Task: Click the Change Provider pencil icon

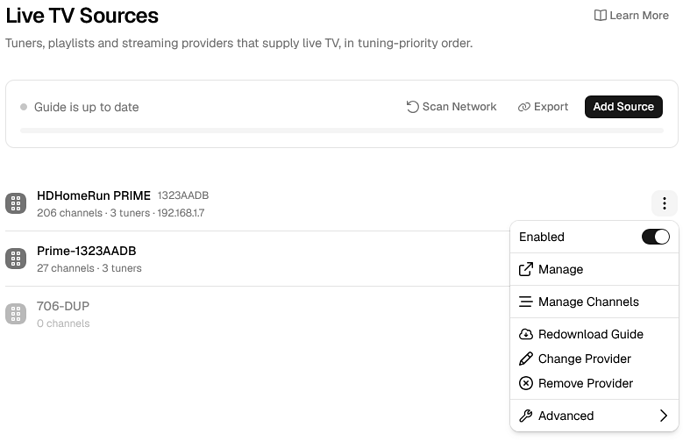Action: pyautogui.click(x=525, y=359)
